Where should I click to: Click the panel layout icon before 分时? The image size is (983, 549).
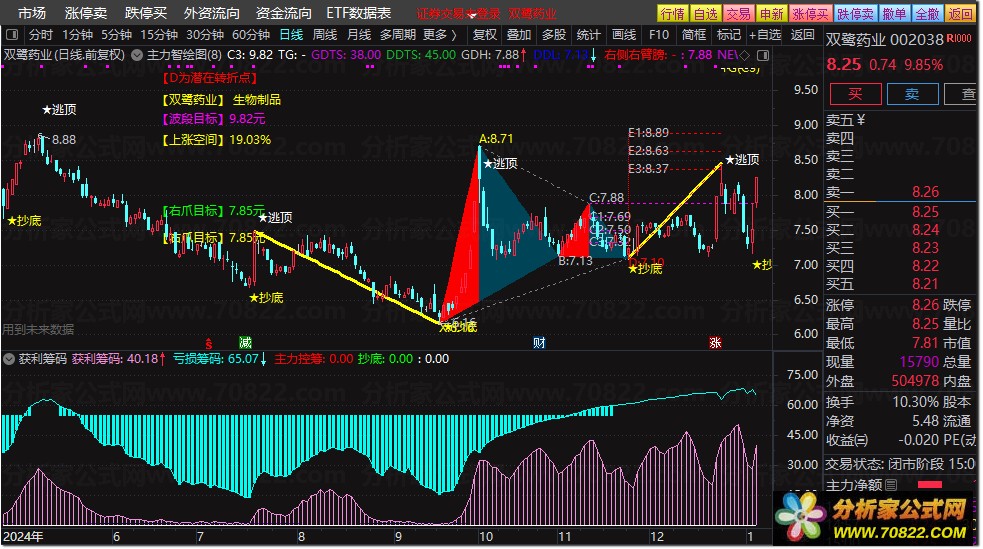[x=12, y=35]
